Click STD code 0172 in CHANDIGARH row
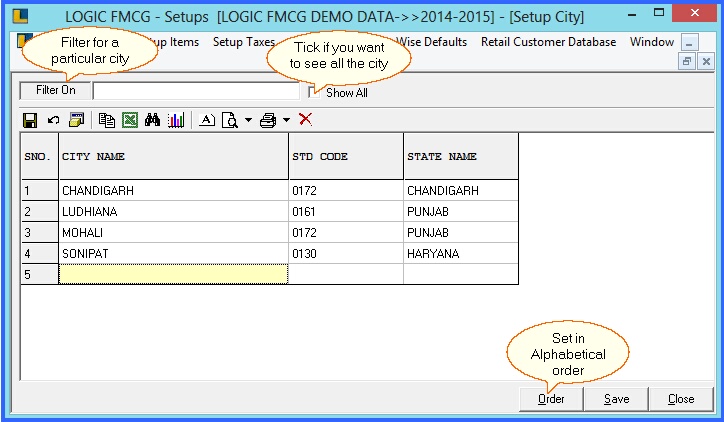Viewport: 724px width, 422px height. 346,190
